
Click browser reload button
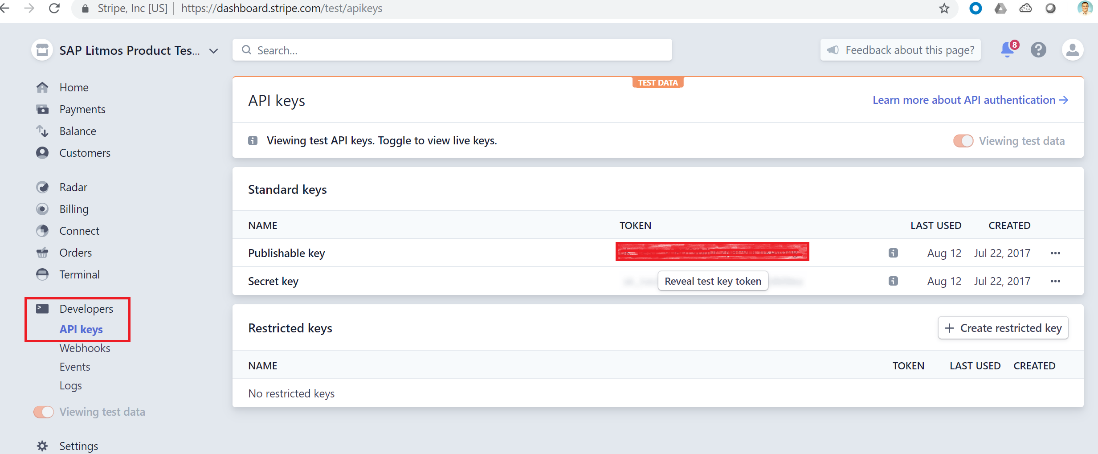pyautogui.click(x=54, y=8)
